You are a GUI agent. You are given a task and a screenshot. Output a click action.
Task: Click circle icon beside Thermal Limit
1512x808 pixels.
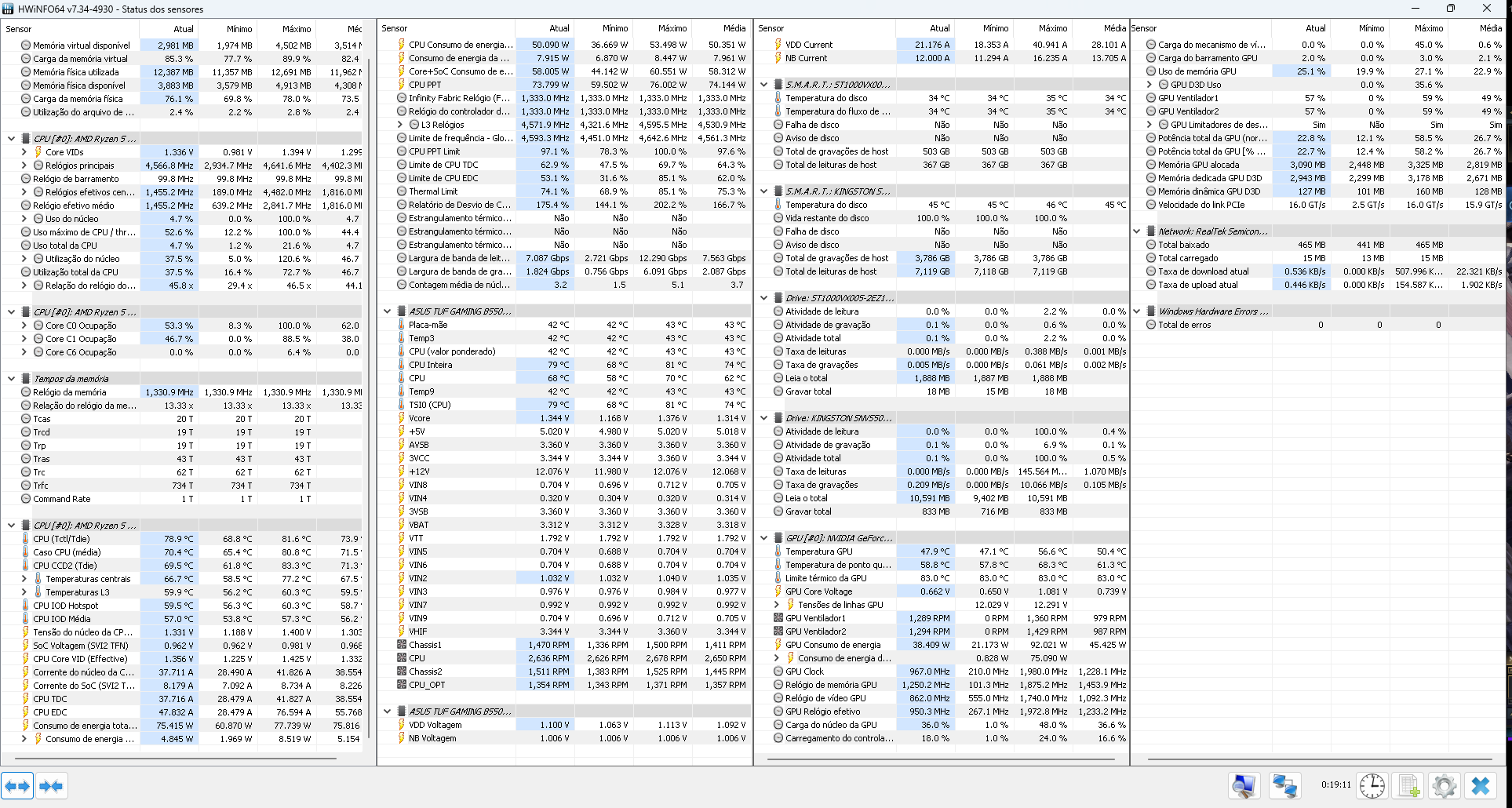(402, 191)
